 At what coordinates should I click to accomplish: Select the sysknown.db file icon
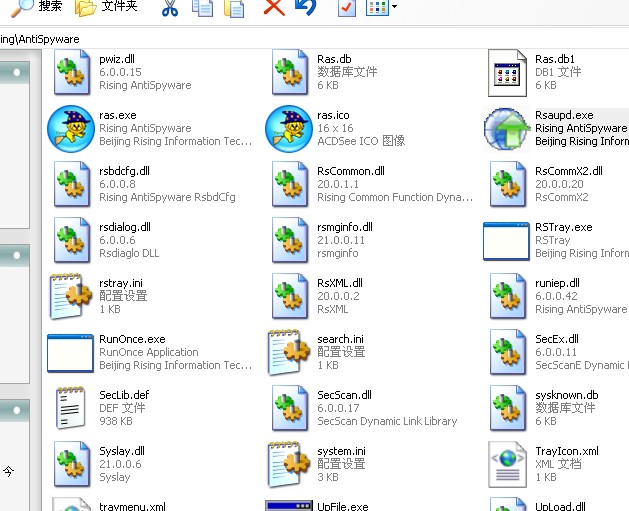point(507,408)
